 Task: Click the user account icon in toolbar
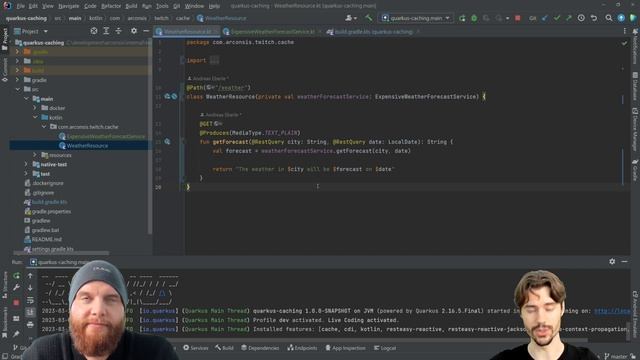coord(350,18)
